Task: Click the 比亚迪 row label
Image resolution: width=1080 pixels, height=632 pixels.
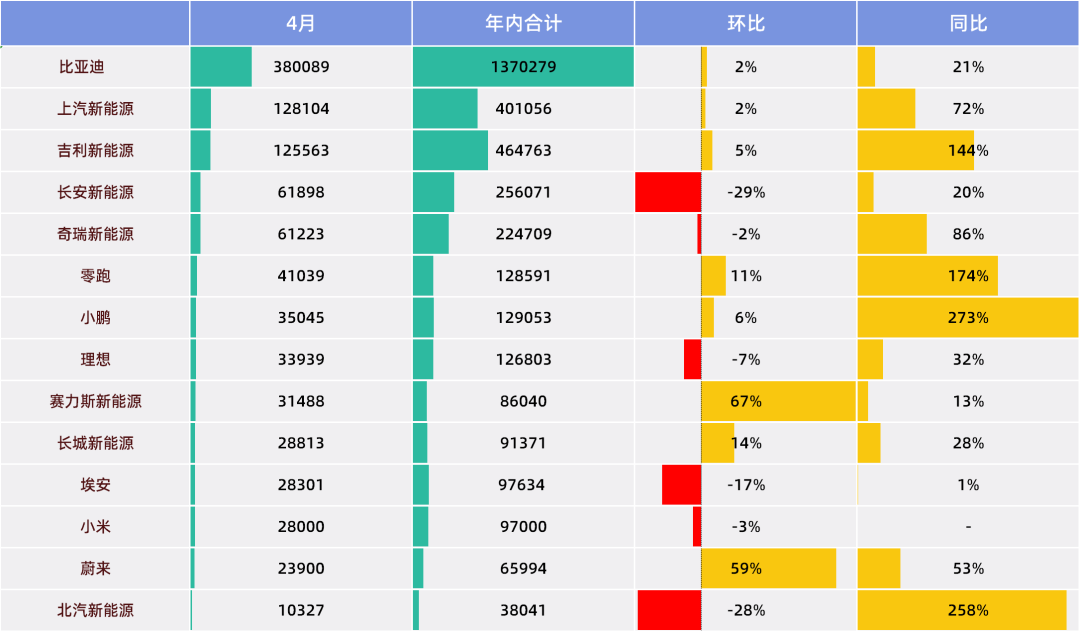Action: point(81,67)
